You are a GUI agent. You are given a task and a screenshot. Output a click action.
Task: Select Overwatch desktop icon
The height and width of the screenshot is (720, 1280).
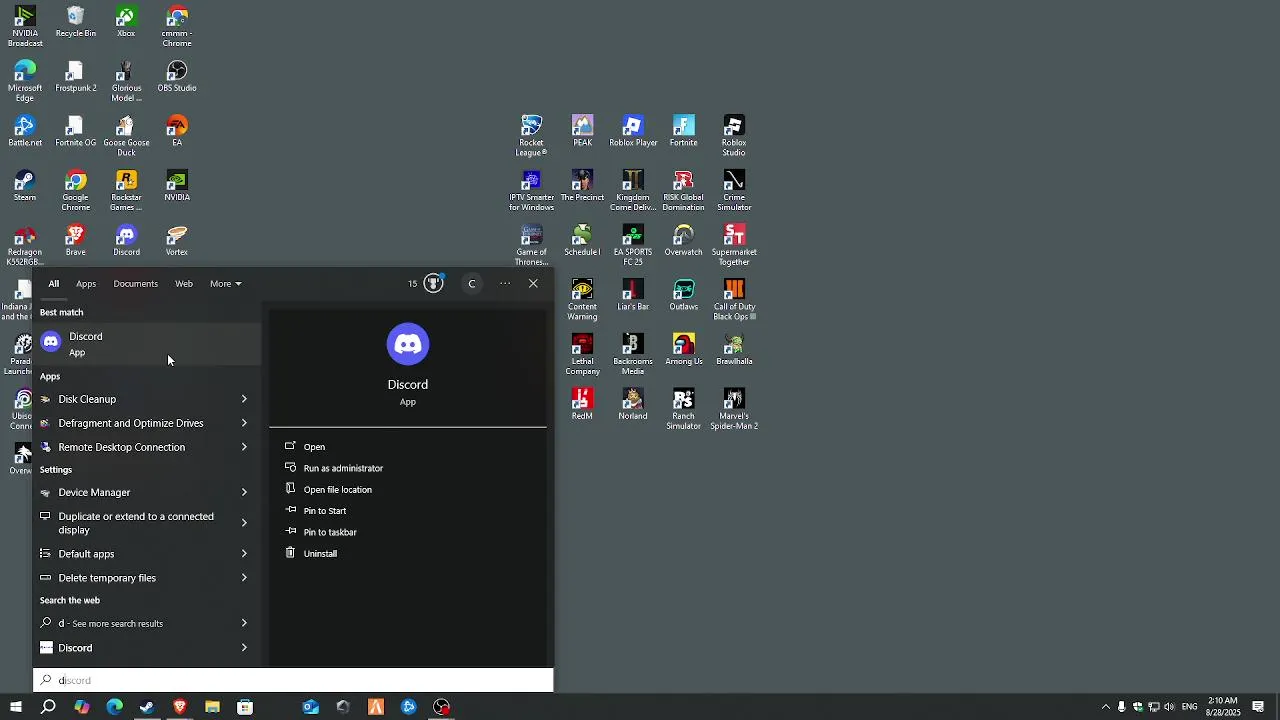[684, 241]
